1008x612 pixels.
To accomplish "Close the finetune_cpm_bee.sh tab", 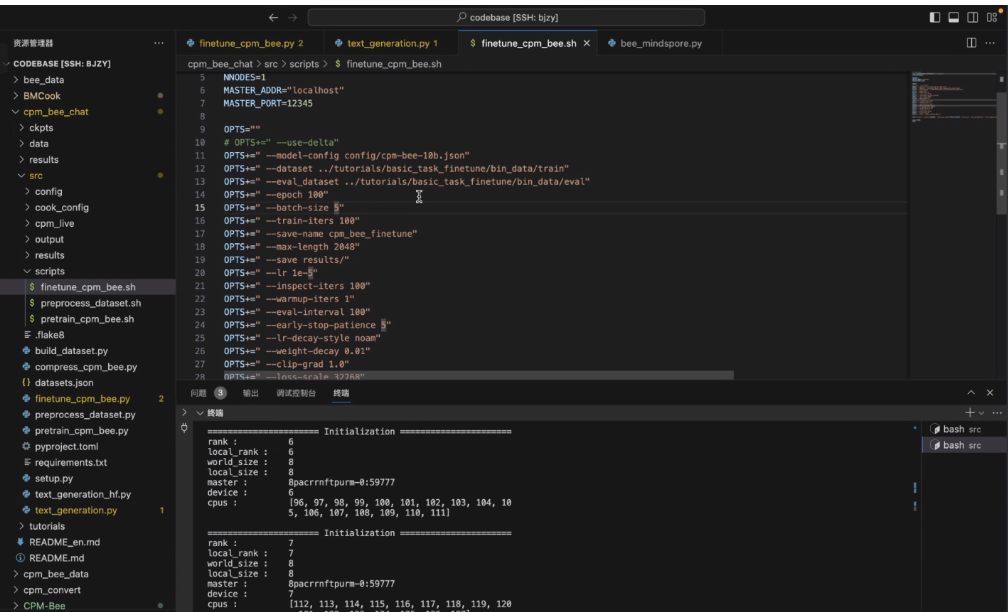I will (587, 44).
